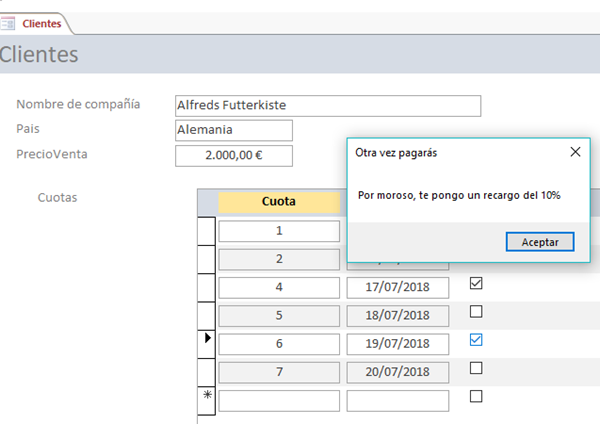Tick the checkbox in the empty new row

(476, 396)
